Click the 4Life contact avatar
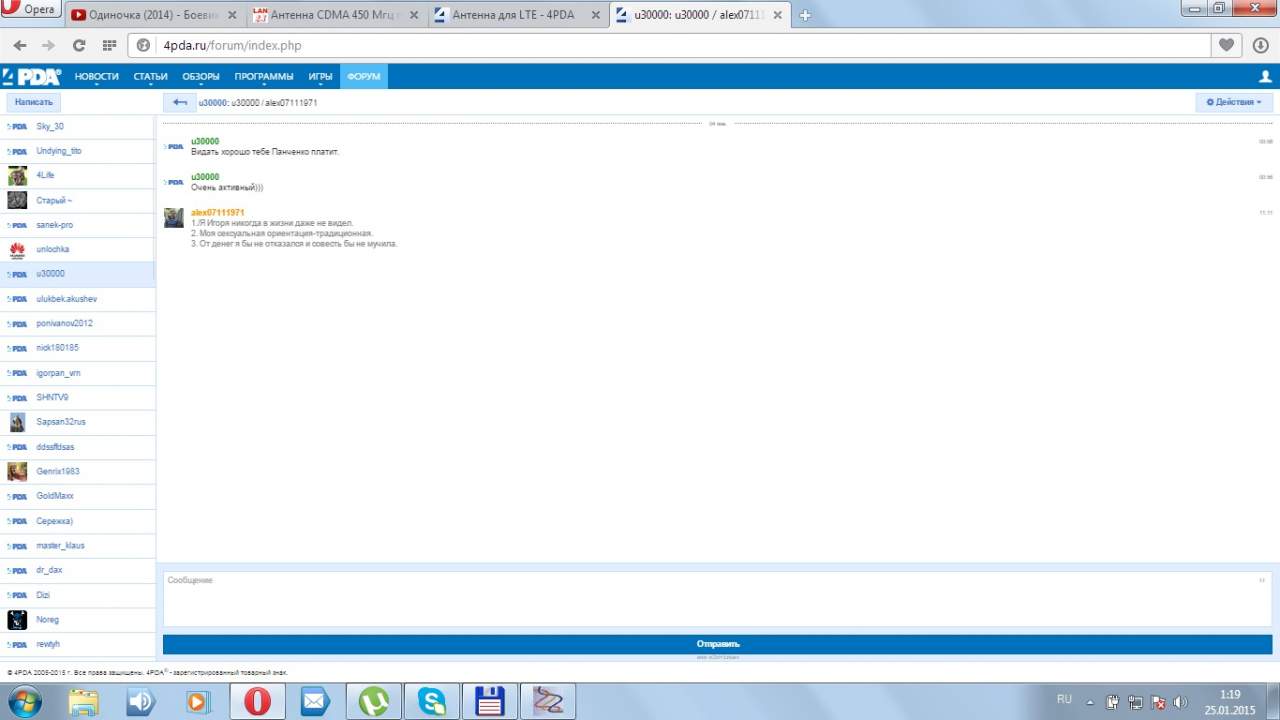The height and width of the screenshot is (720, 1280). pos(17,175)
